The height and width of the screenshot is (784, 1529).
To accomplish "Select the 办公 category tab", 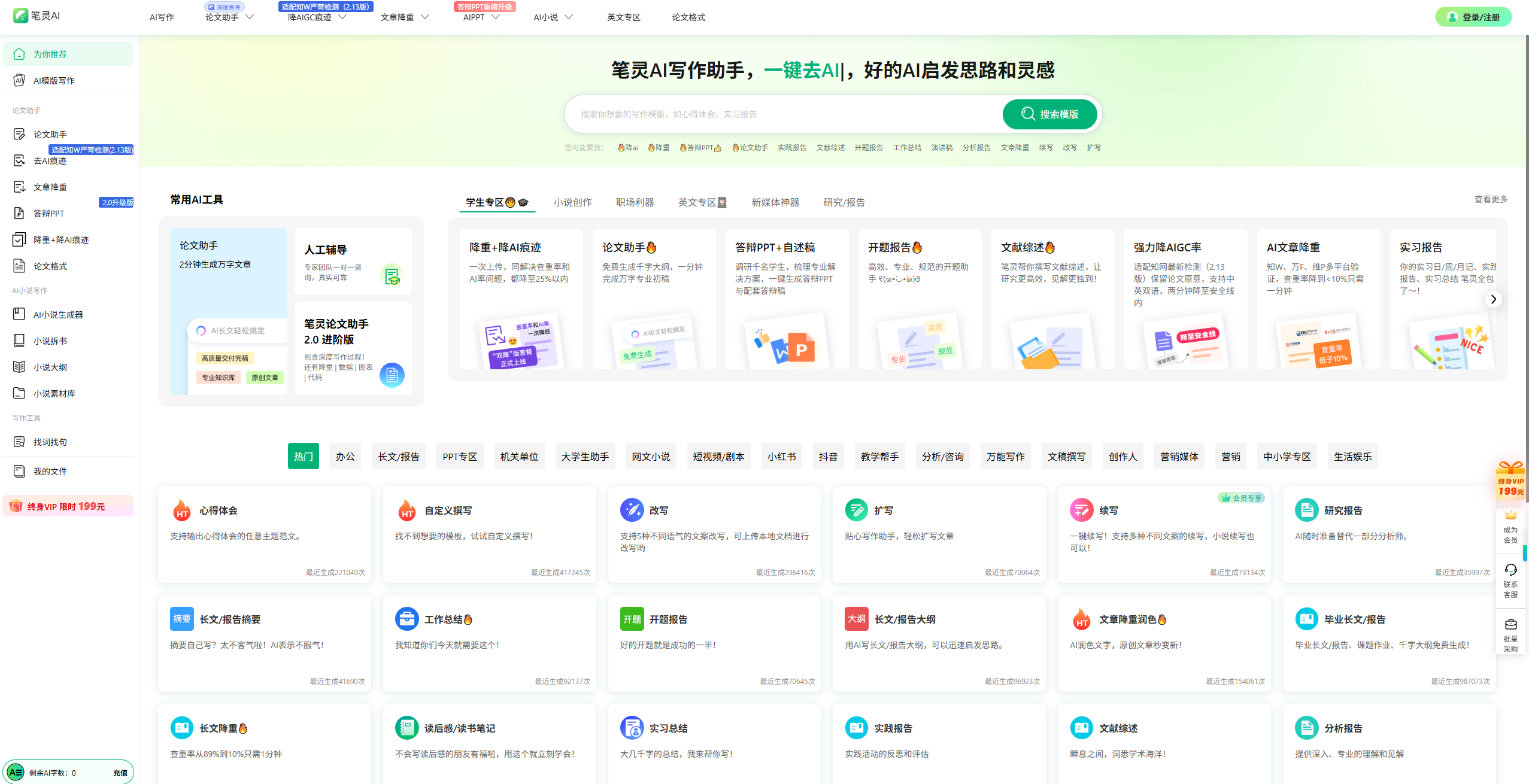I will pos(345,456).
